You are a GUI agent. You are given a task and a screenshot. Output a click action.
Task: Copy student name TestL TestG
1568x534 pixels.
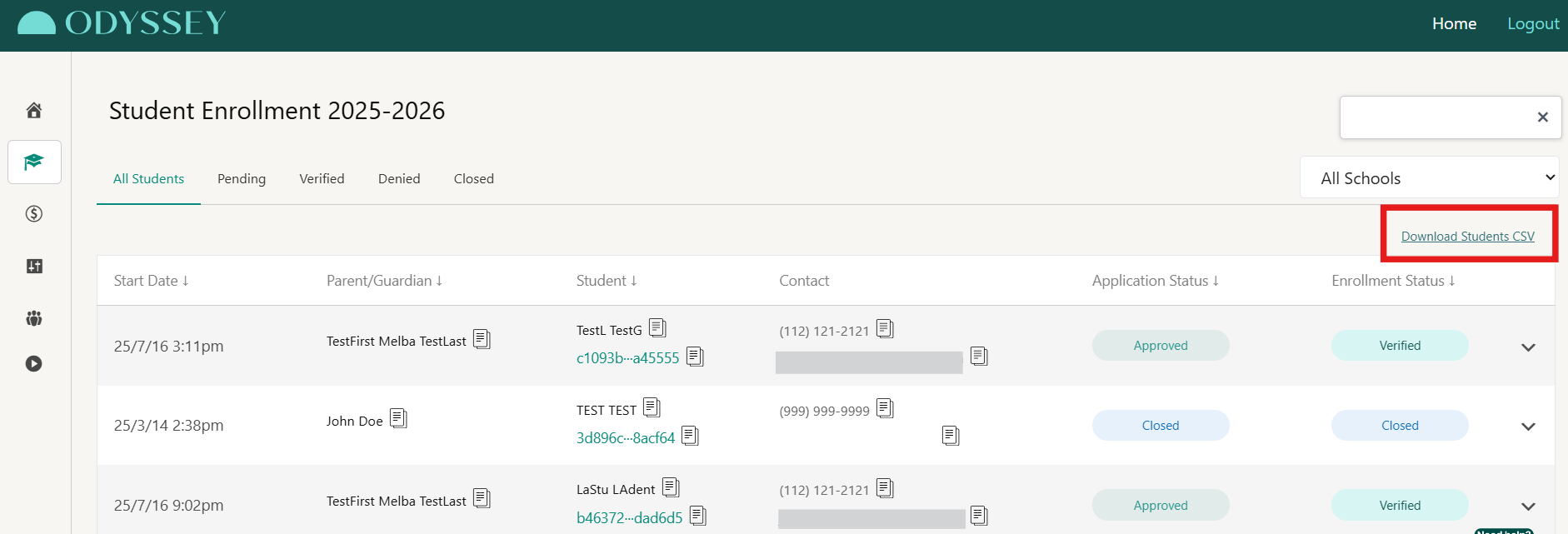pyautogui.click(x=657, y=328)
